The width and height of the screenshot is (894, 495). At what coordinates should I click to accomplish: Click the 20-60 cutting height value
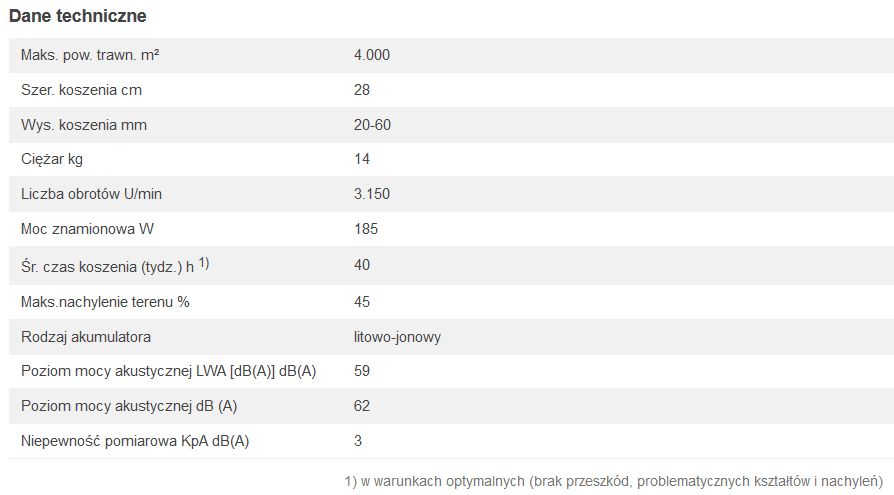pos(372,125)
